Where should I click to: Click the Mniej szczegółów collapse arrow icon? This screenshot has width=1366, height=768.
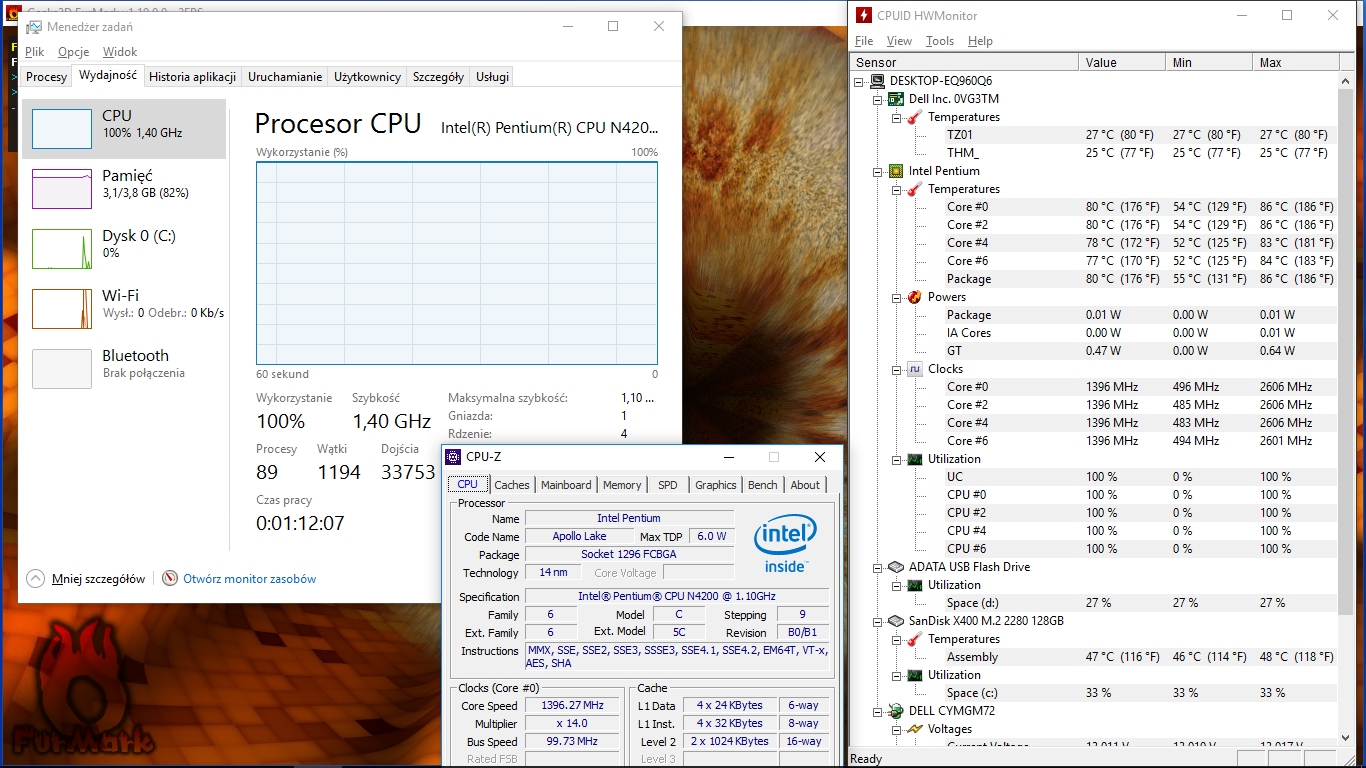tap(36, 578)
